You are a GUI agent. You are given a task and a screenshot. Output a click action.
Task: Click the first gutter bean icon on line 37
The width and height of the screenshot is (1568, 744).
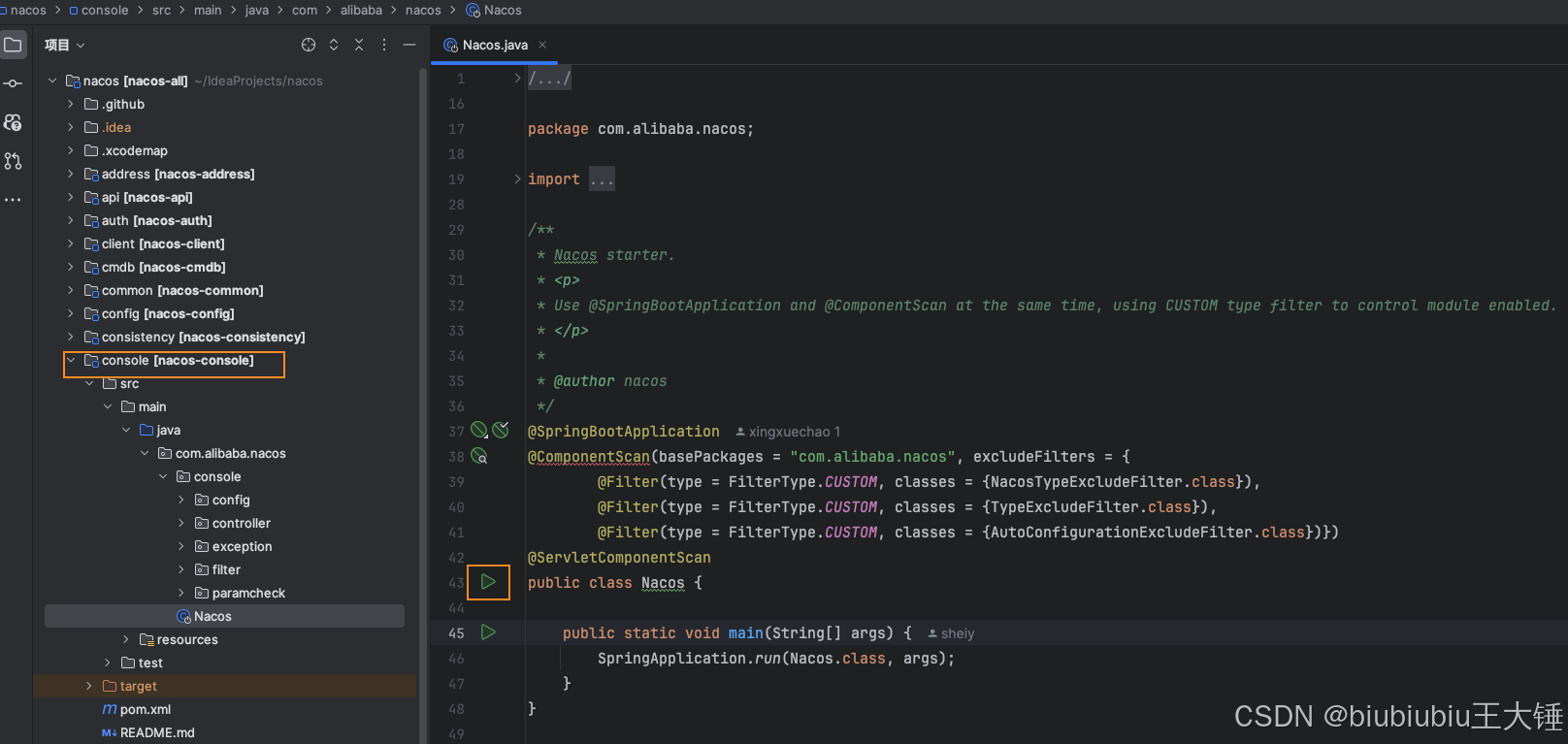(x=479, y=431)
